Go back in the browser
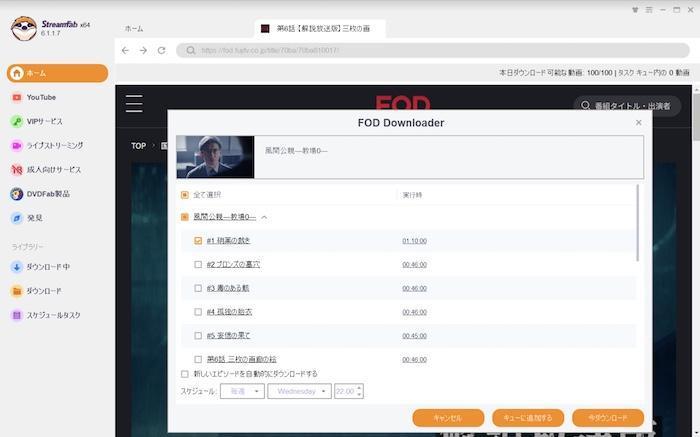The image size is (700, 437). pyautogui.click(x=125, y=50)
